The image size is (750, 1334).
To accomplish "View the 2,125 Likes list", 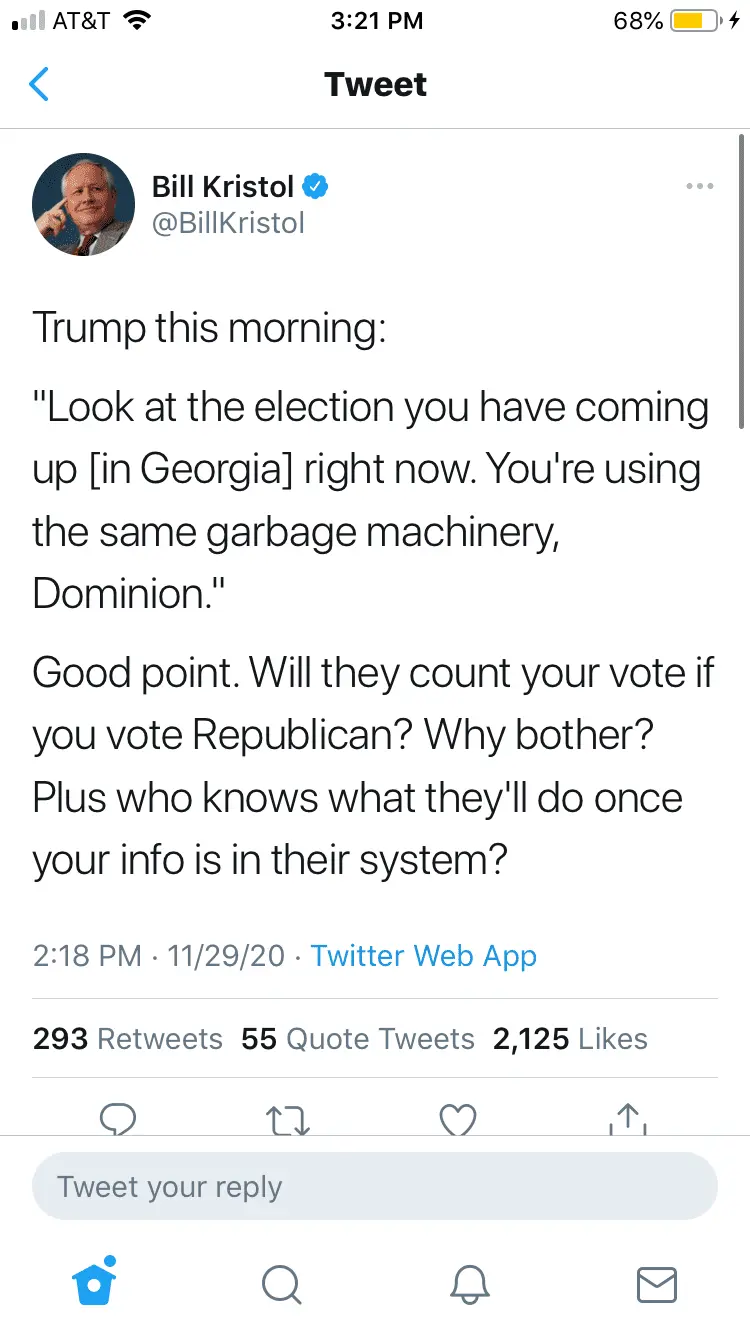I will tap(570, 1039).
